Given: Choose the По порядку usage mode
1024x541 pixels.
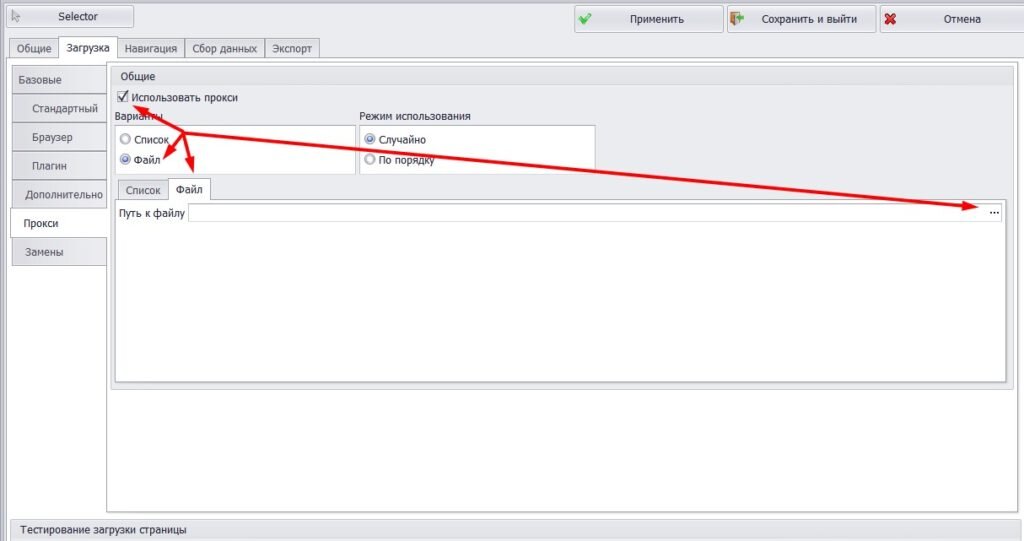Looking at the screenshot, I should pos(370,159).
